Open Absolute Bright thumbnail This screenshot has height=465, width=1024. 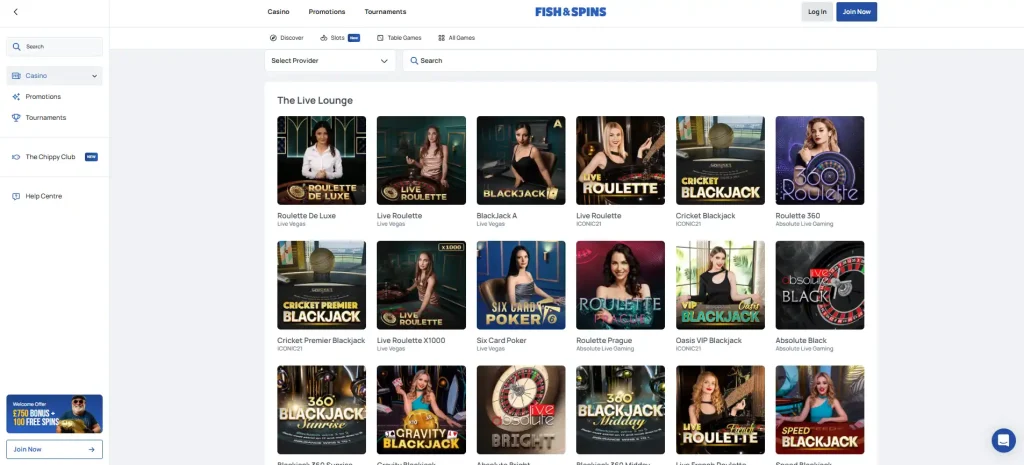(521, 410)
